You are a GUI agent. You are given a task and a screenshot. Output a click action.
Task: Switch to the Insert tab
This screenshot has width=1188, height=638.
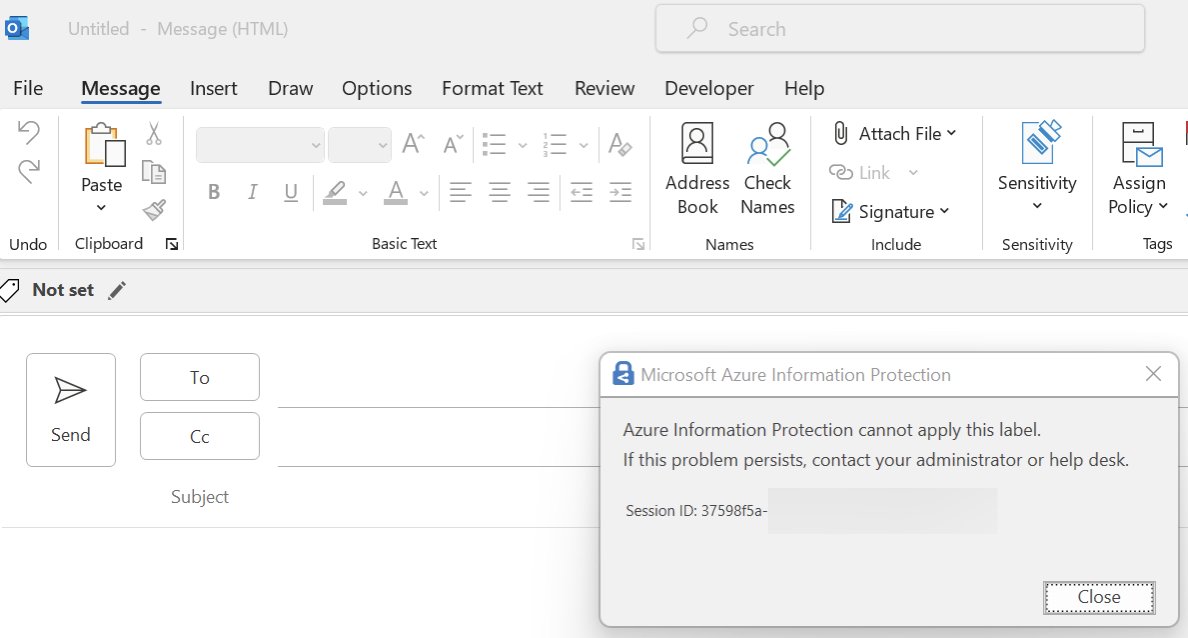click(x=214, y=88)
